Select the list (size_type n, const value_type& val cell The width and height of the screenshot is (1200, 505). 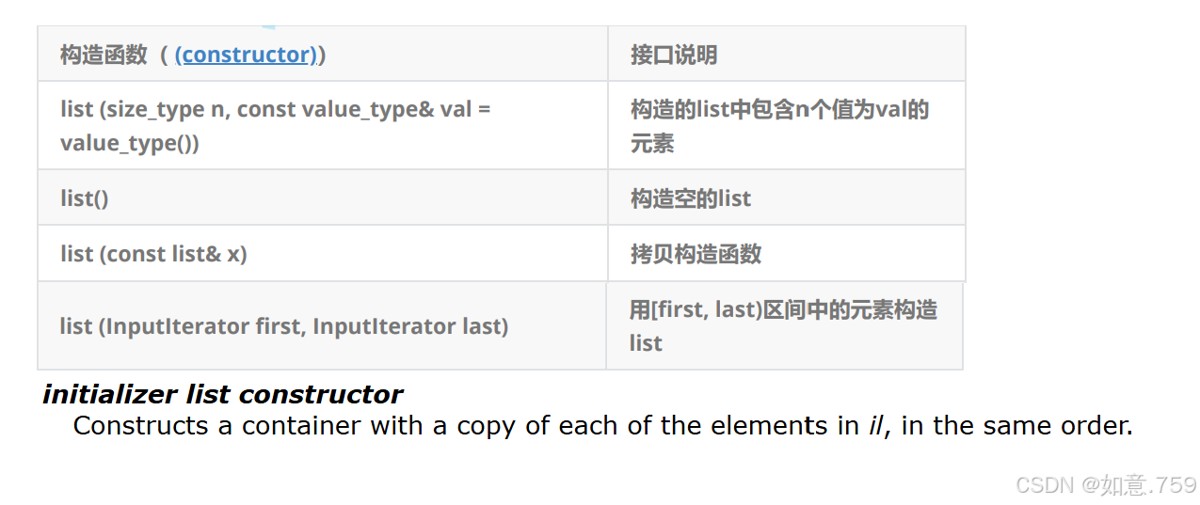[x=323, y=125]
